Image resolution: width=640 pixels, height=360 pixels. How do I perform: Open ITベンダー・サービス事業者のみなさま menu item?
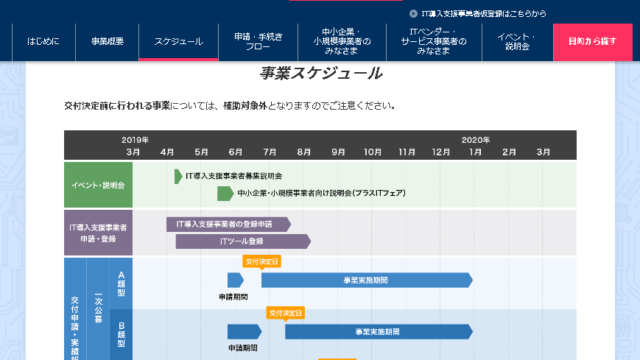[434, 42]
